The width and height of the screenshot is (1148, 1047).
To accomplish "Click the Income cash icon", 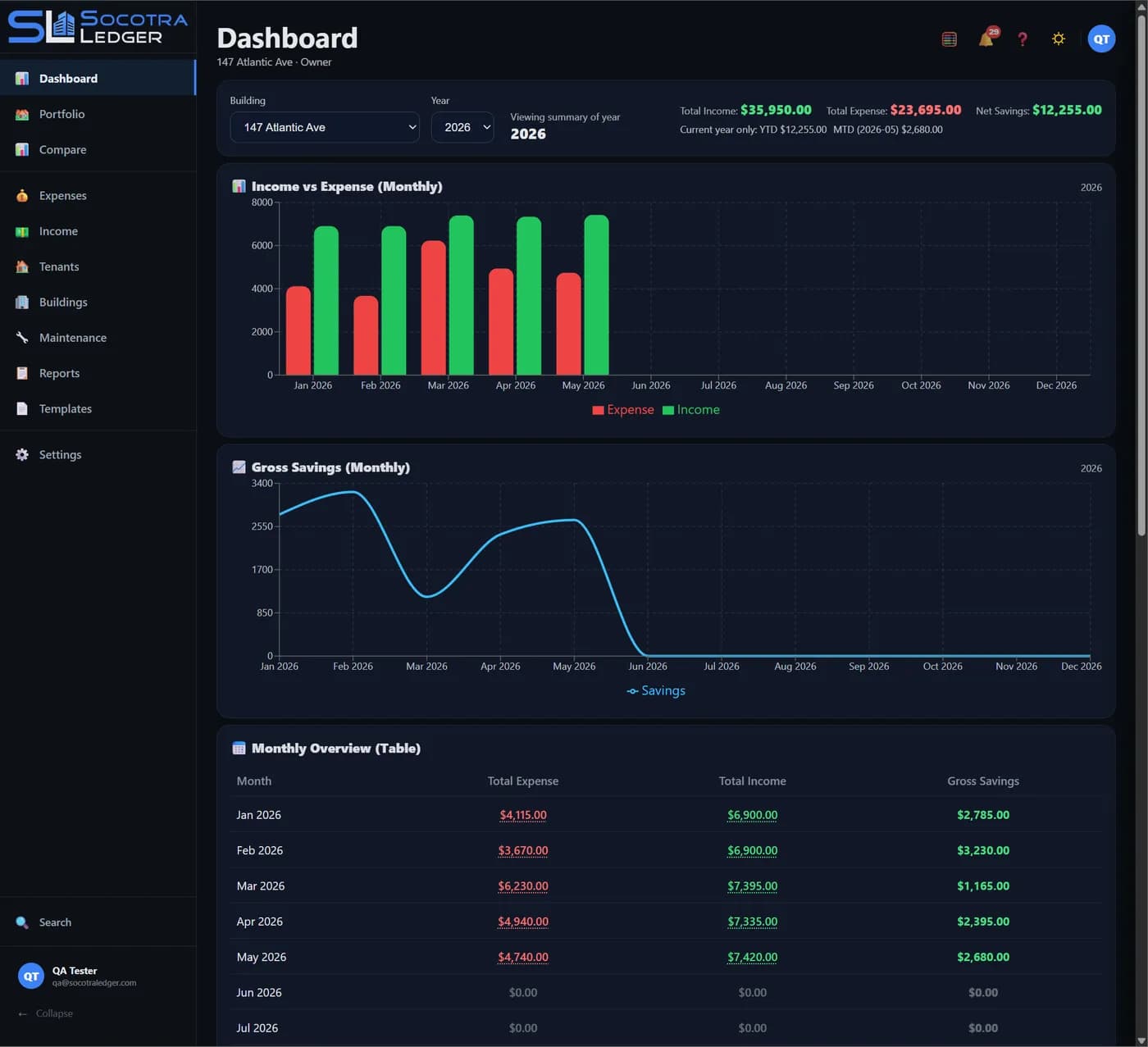I will [22, 231].
